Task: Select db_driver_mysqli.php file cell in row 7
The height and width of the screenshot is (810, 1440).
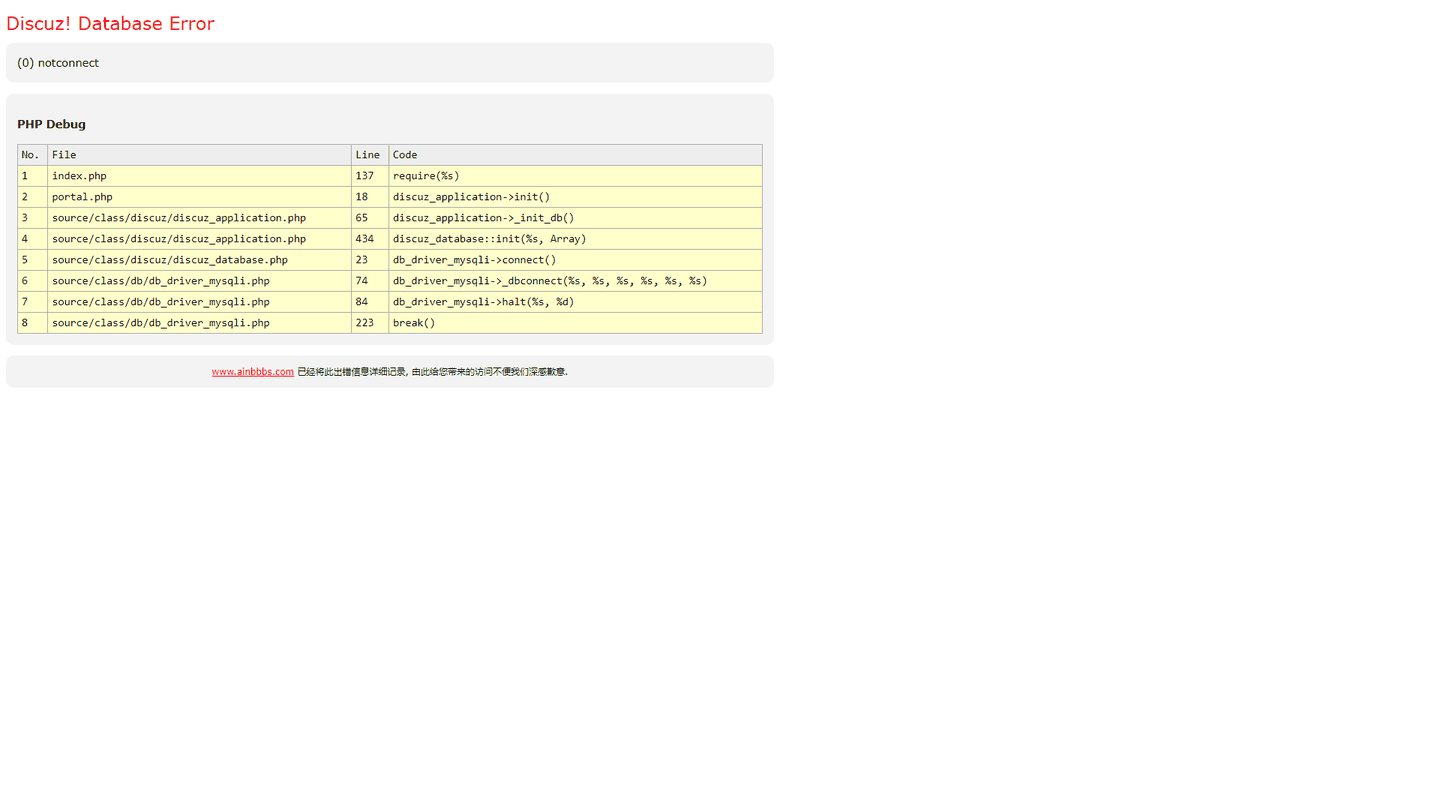Action: 199,302
